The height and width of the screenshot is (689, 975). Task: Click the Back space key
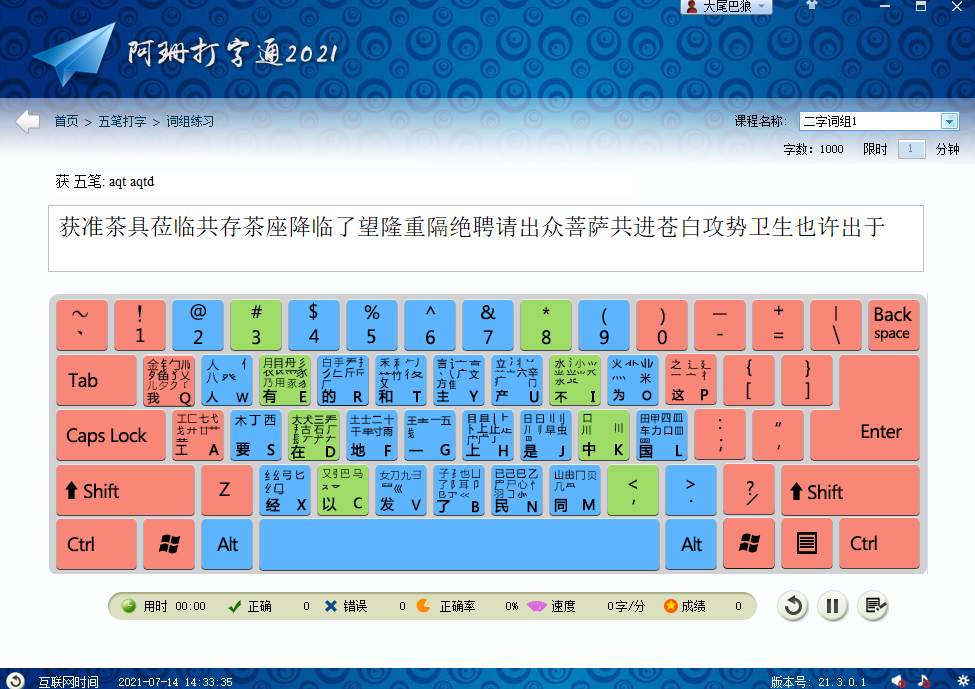click(x=893, y=325)
